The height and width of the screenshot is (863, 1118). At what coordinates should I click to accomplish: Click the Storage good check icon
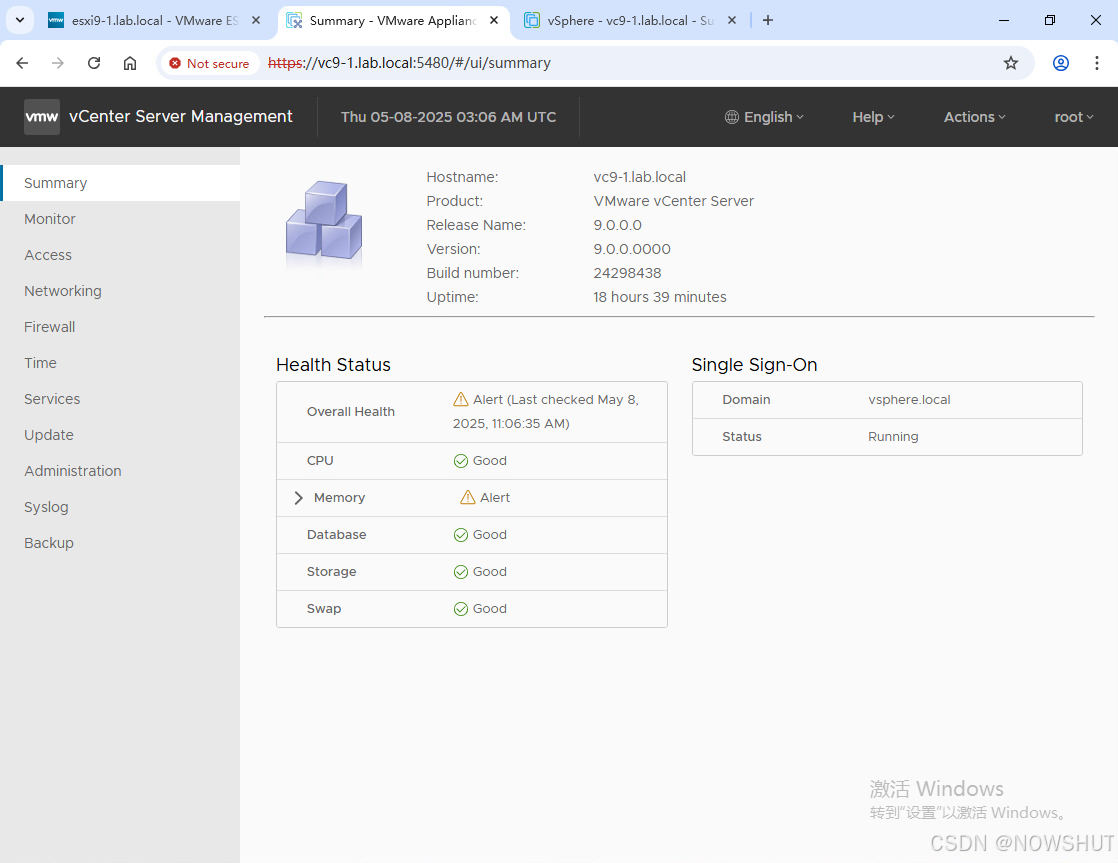[461, 572]
